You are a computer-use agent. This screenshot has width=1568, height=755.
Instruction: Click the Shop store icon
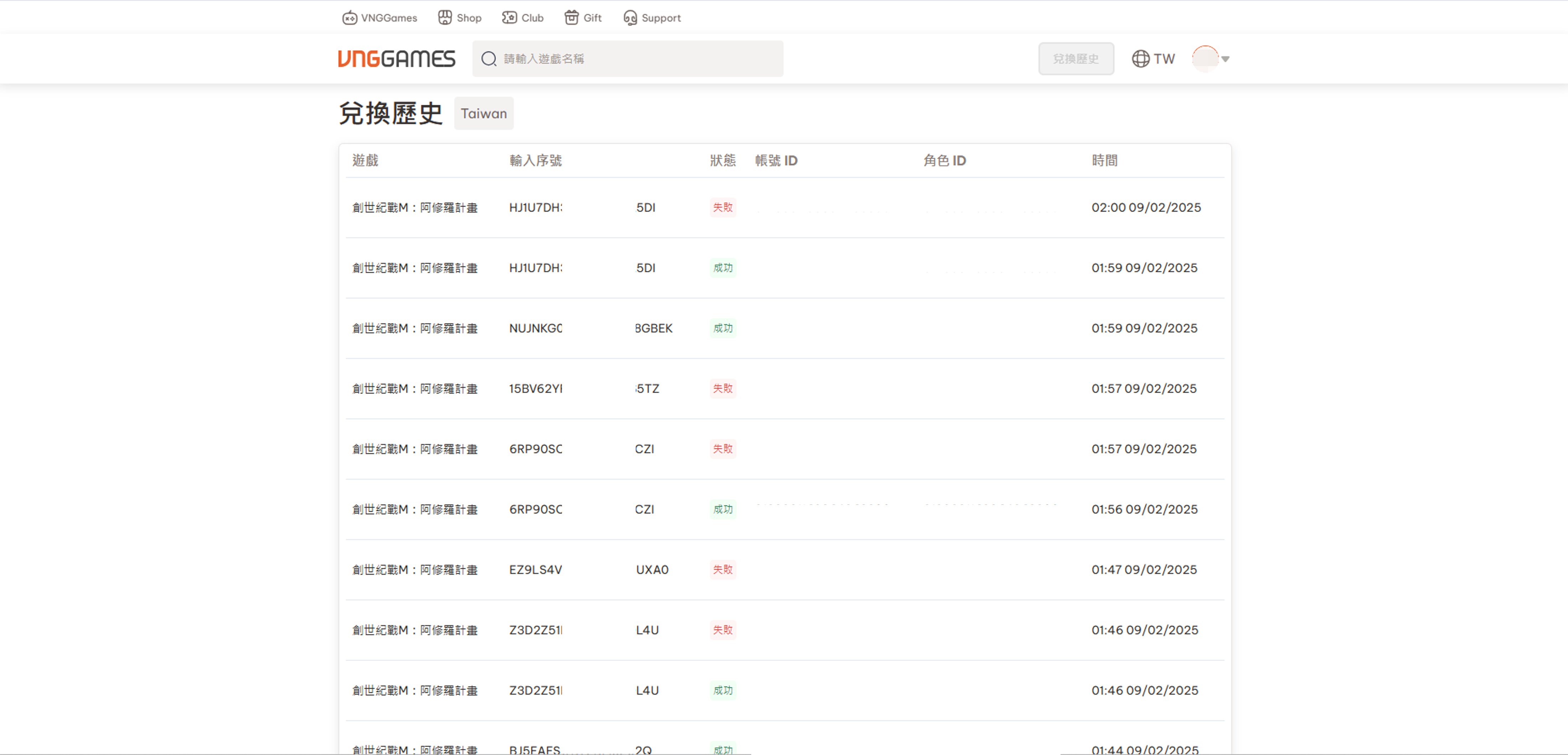coord(445,18)
